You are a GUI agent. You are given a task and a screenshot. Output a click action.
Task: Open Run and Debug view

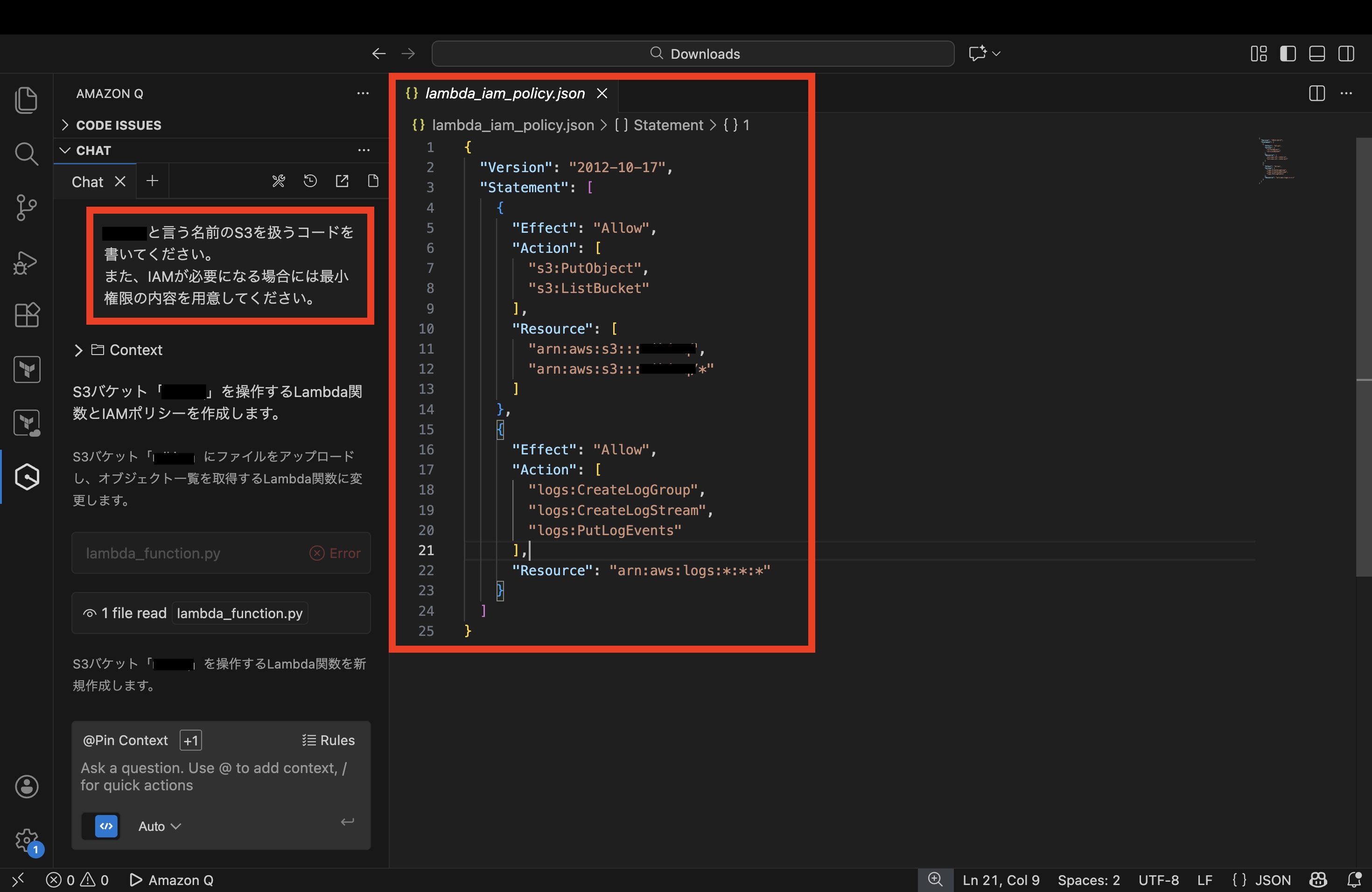tap(26, 262)
